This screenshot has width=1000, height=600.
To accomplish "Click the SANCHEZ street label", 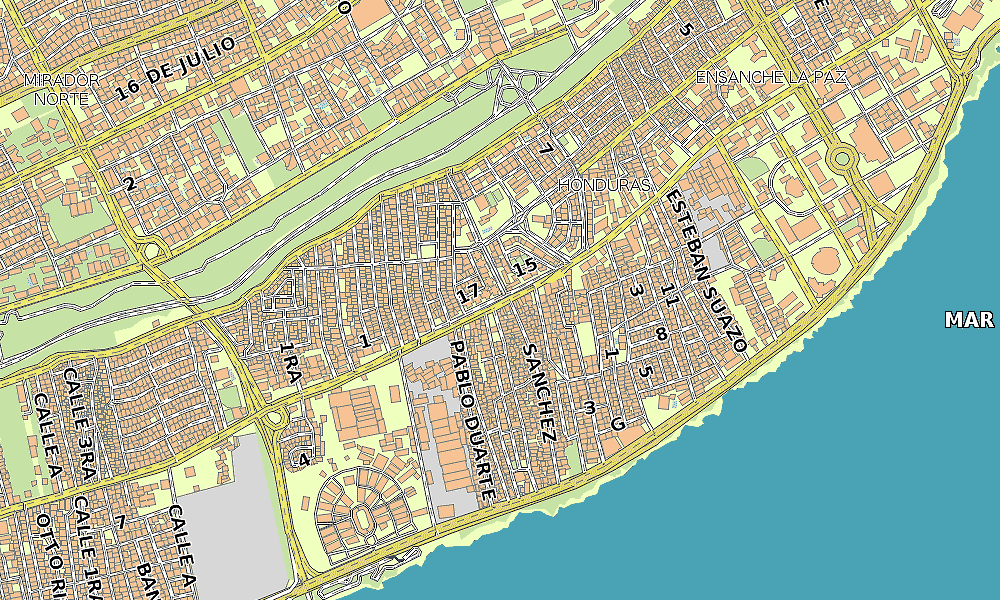I will tap(539, 393).
